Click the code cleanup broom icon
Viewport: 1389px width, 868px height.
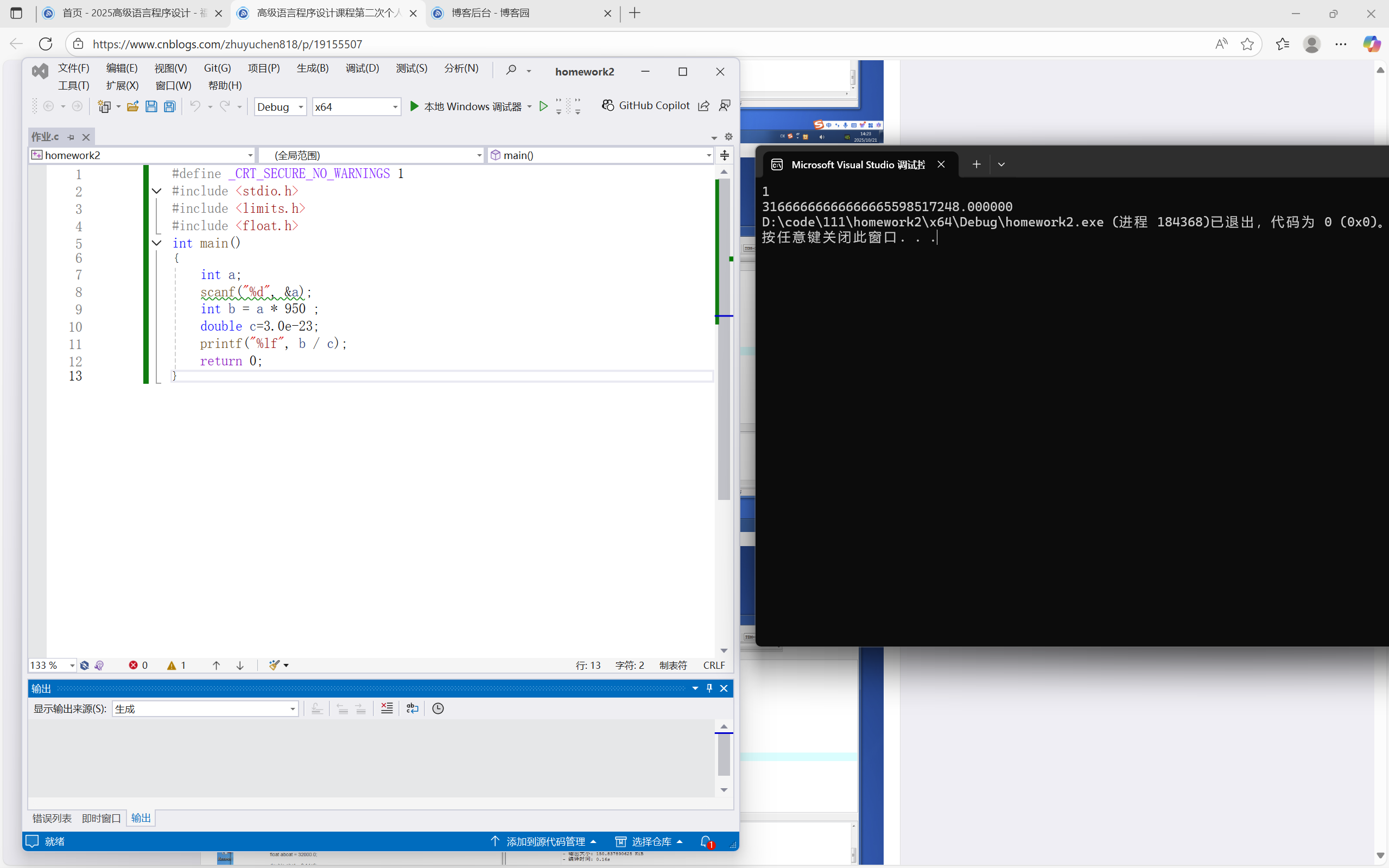tap(274, 665)
